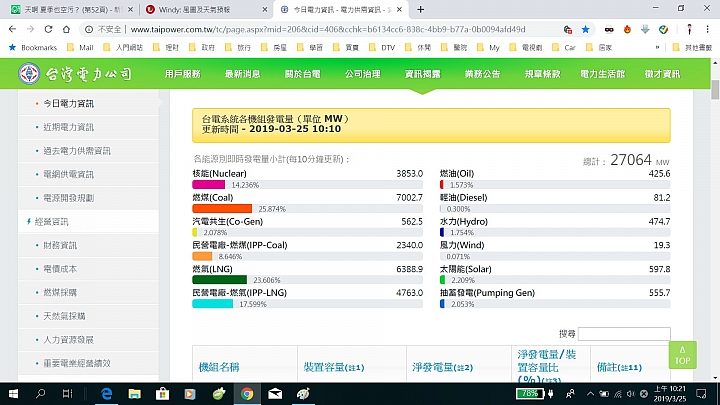Bookmark this page with the star icon
The height and width of the screenshot is (405, 720).
(585, 29)
